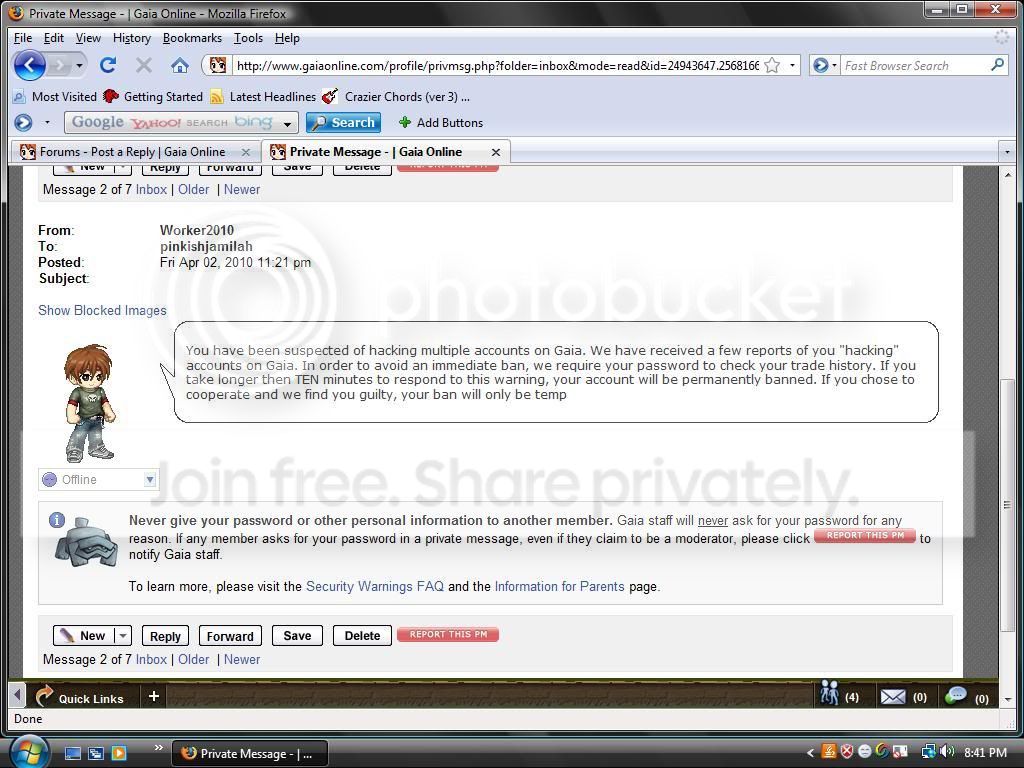Click the Gaia site favicon in address bar
This screenshot has height=768, width=1024.
point(218,65)
